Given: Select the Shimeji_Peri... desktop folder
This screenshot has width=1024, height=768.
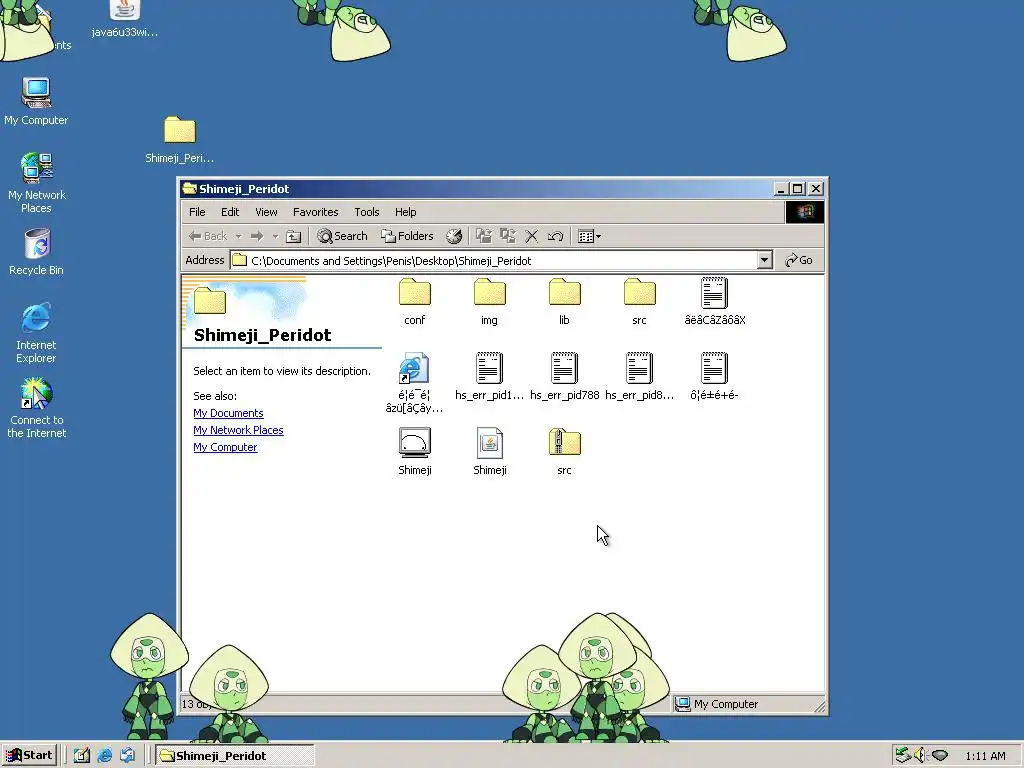Looking at the screenshot, I should [180, 138].
